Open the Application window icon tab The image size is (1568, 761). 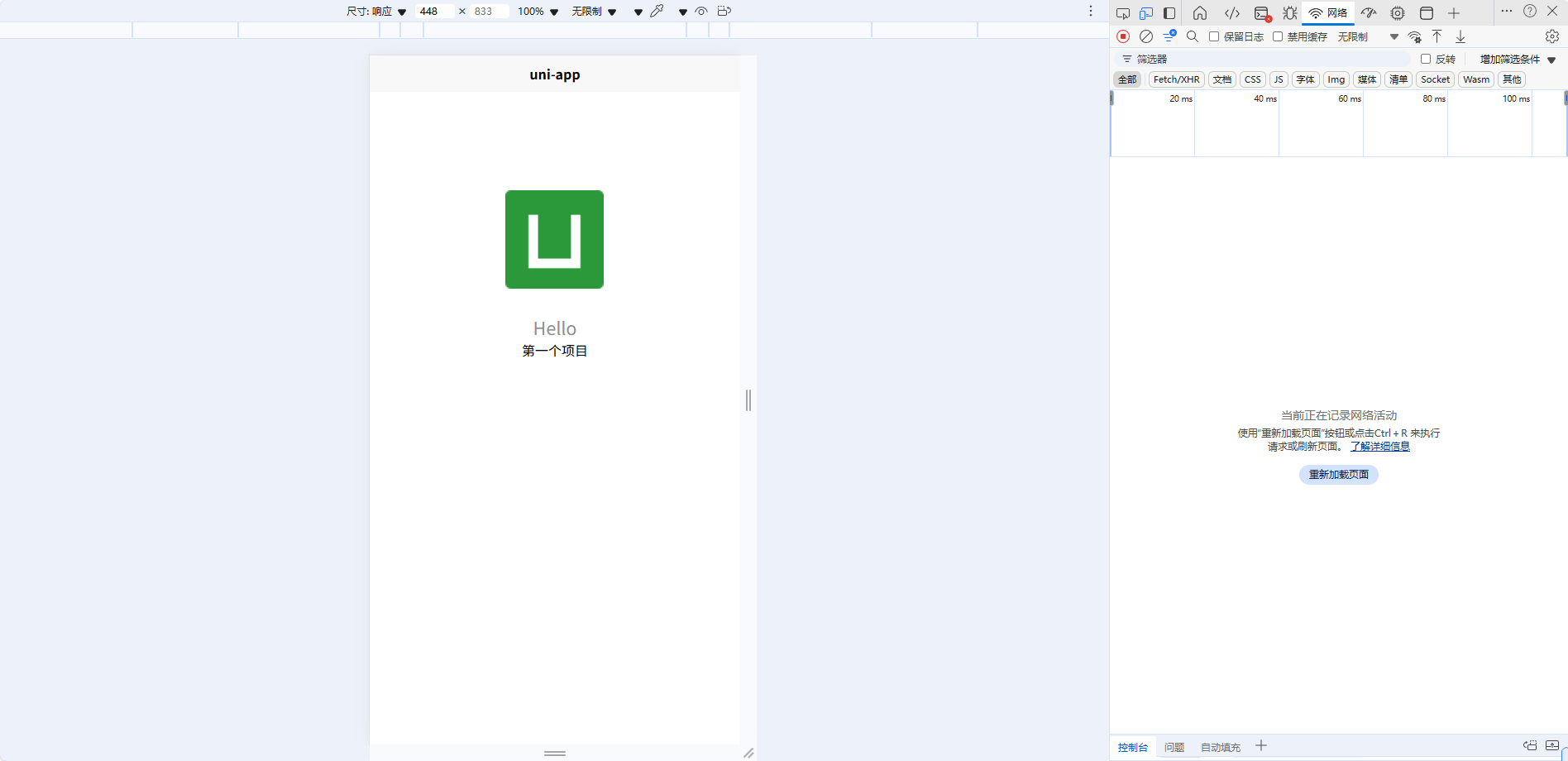point(1427,13)
